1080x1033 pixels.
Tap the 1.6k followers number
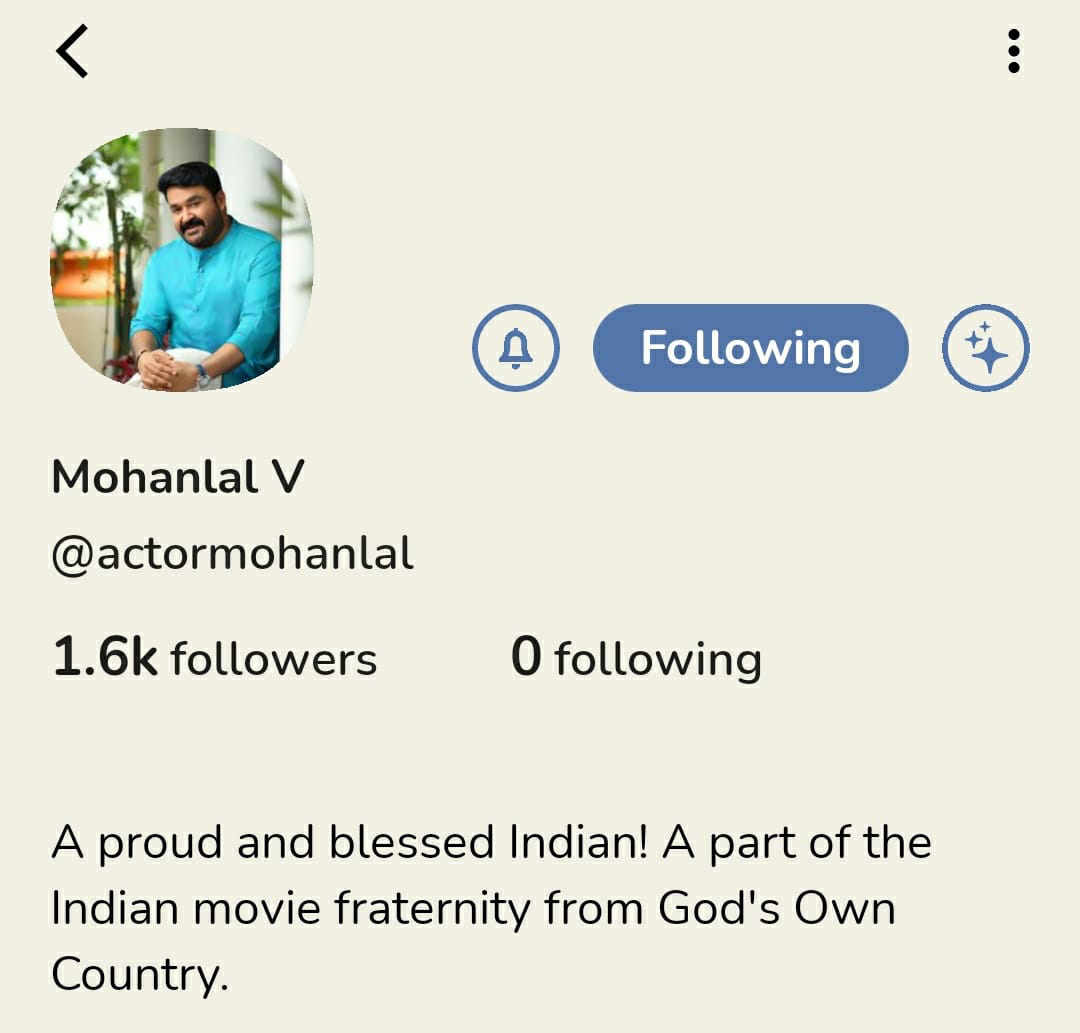(104, 659)
